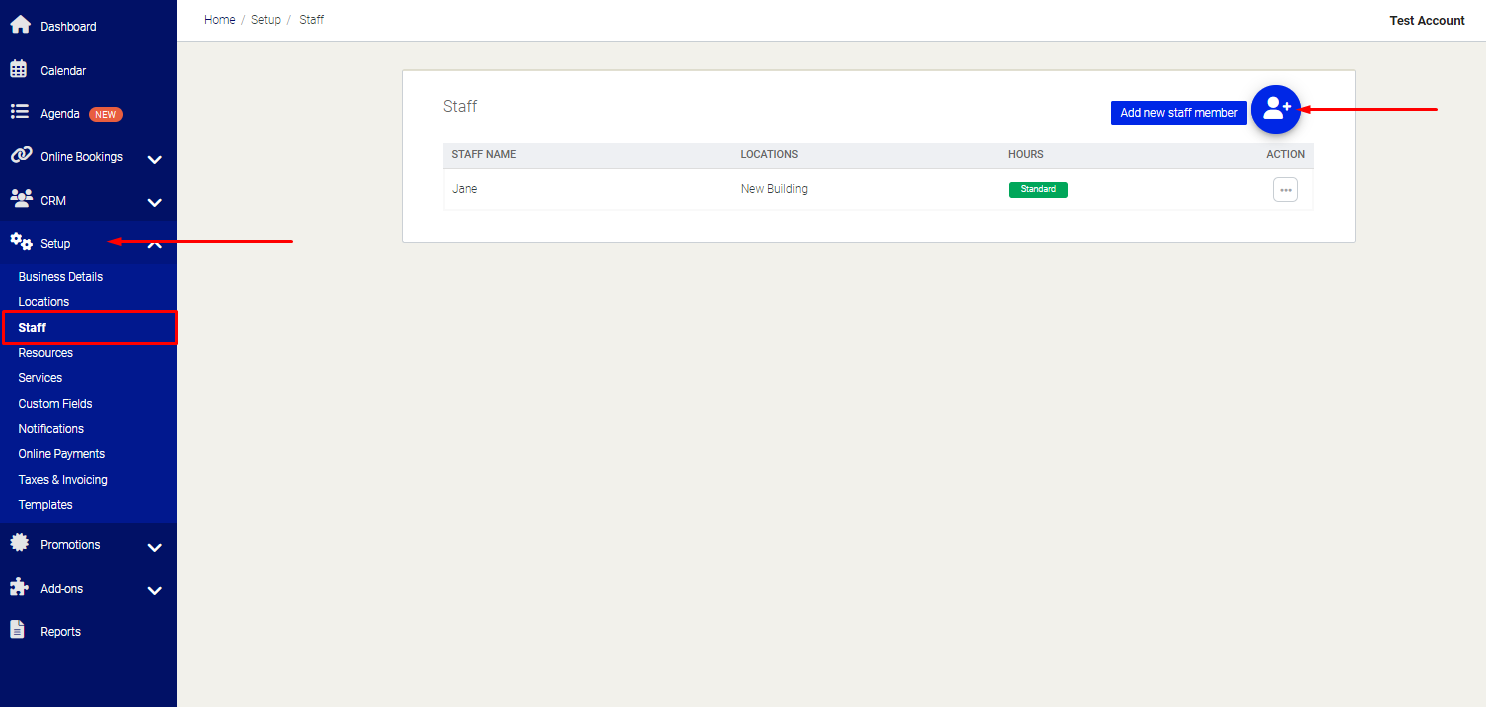Click the Online Bookings link icon

[20, 156]
